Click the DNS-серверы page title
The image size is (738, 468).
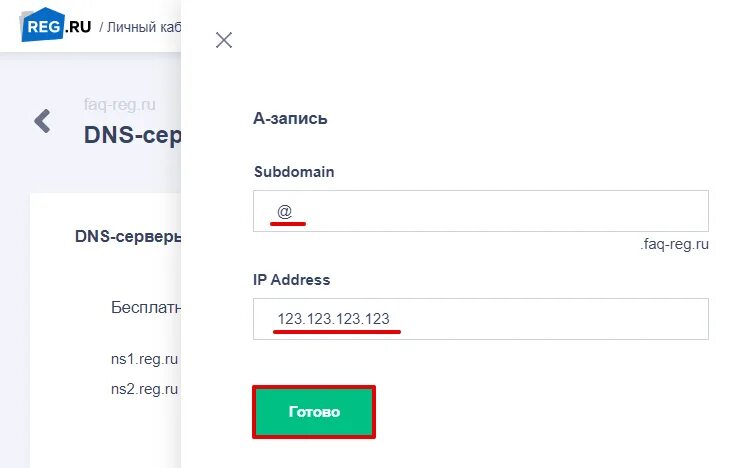click(132, 135)
